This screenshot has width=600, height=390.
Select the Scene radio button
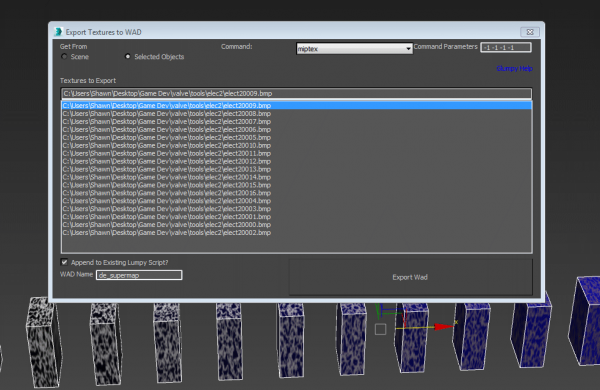click(64, 57)
